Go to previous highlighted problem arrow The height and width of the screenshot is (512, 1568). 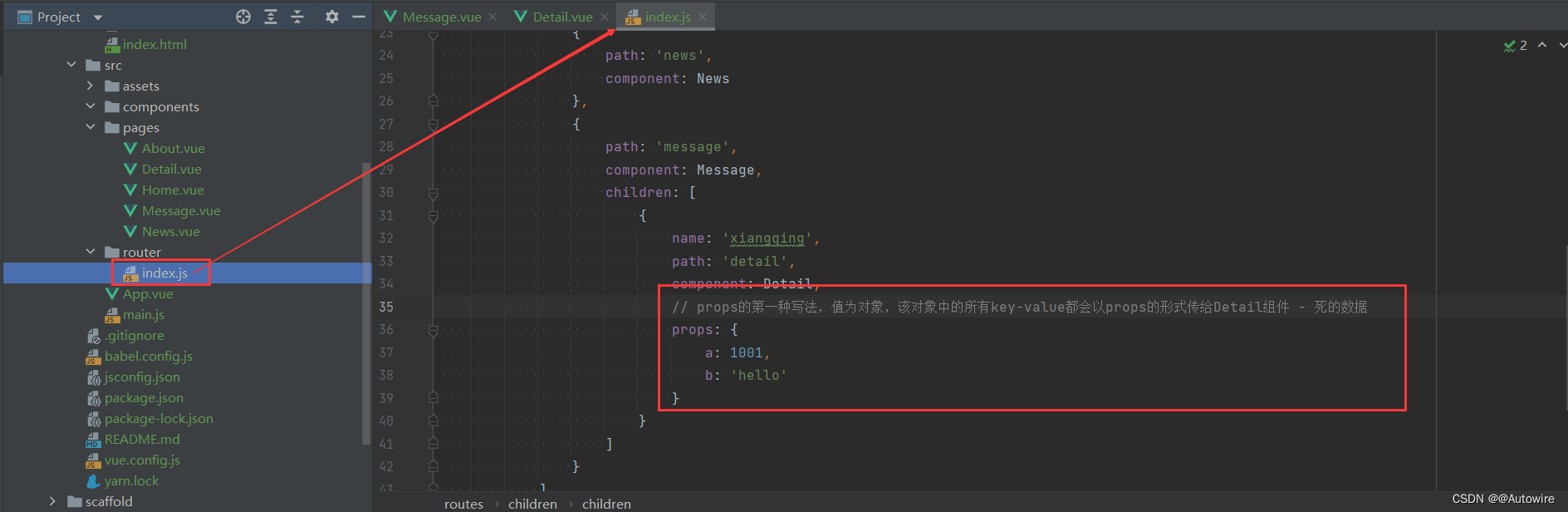click(x=1542, y=45)
